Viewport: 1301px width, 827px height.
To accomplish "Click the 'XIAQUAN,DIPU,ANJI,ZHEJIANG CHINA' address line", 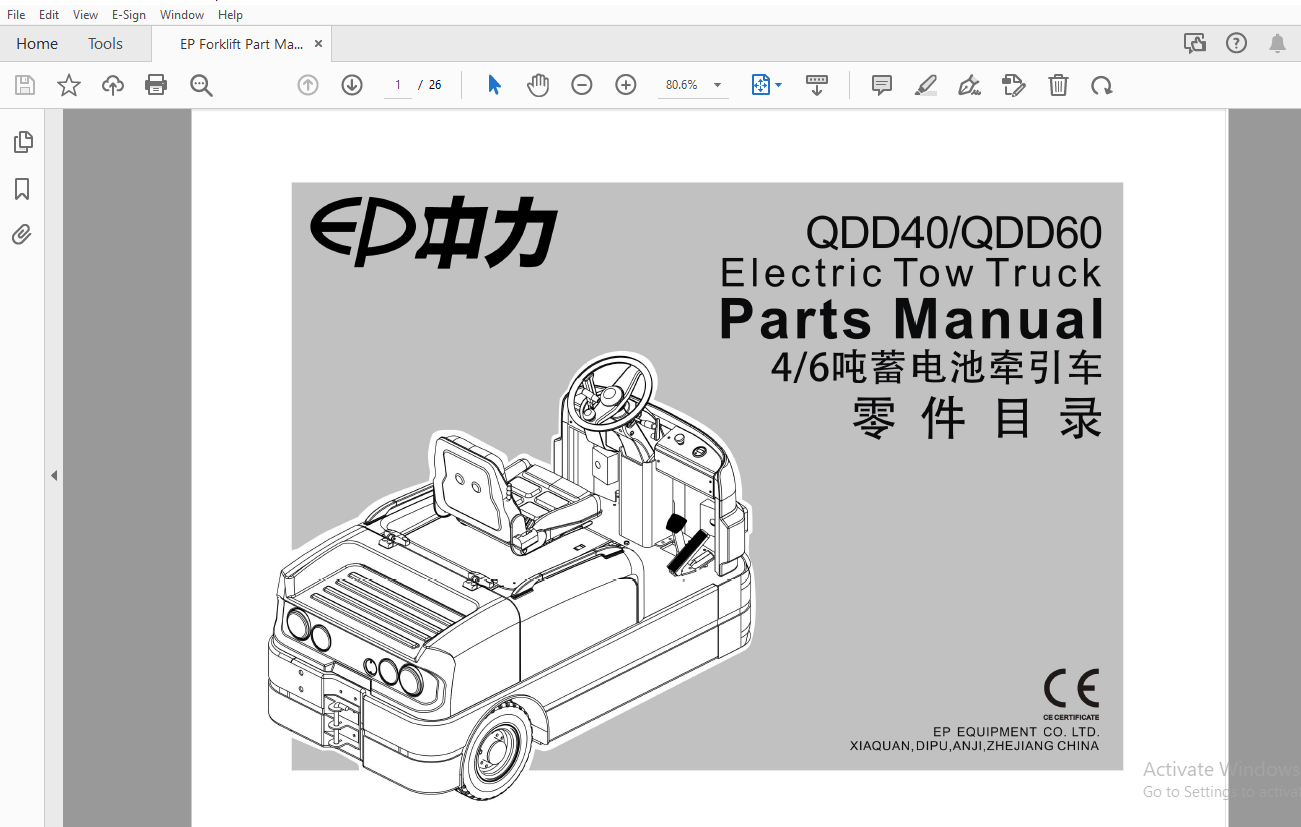I will coord(974,746).
